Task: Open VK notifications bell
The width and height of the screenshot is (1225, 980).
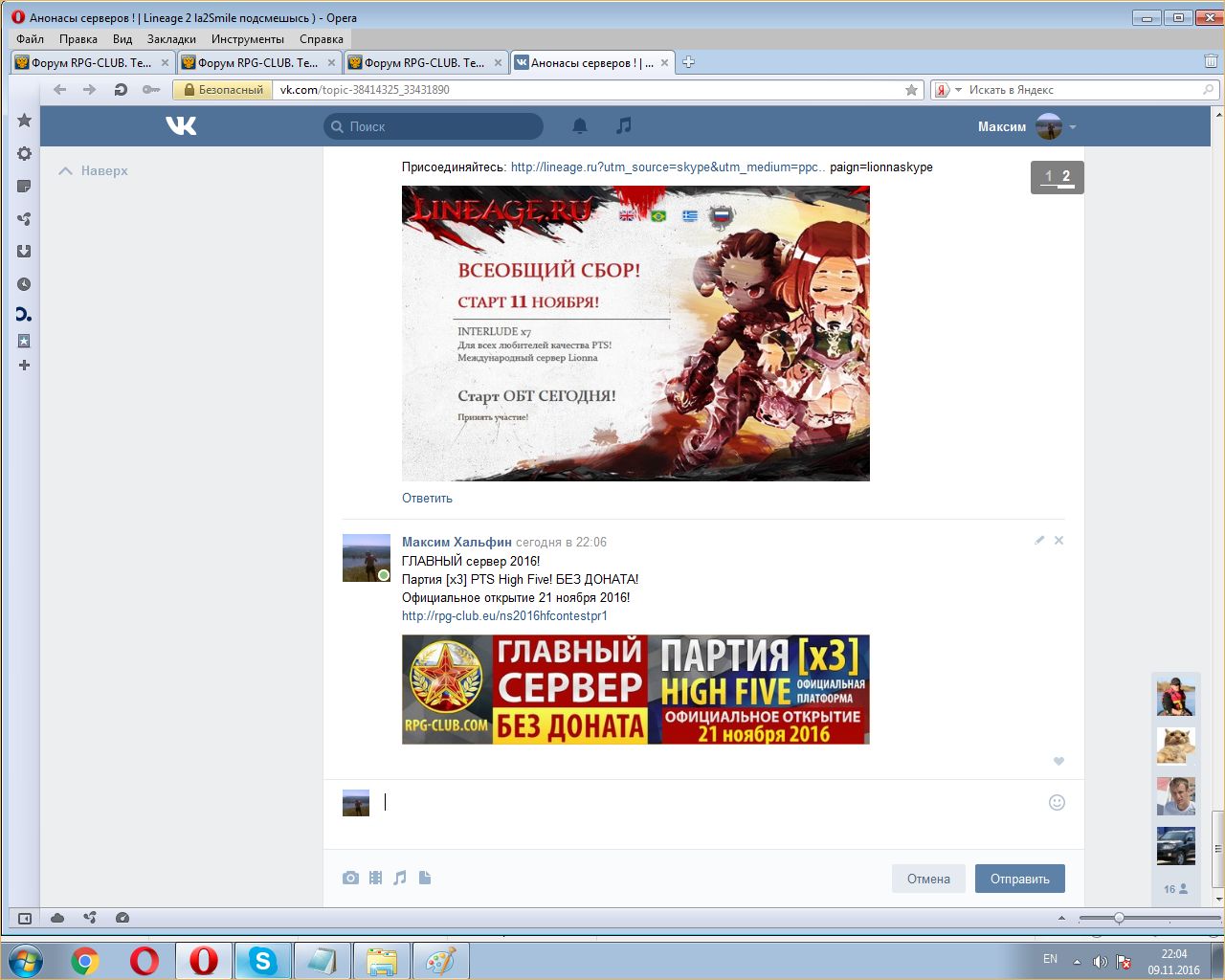Action: [x=579, y=126]
